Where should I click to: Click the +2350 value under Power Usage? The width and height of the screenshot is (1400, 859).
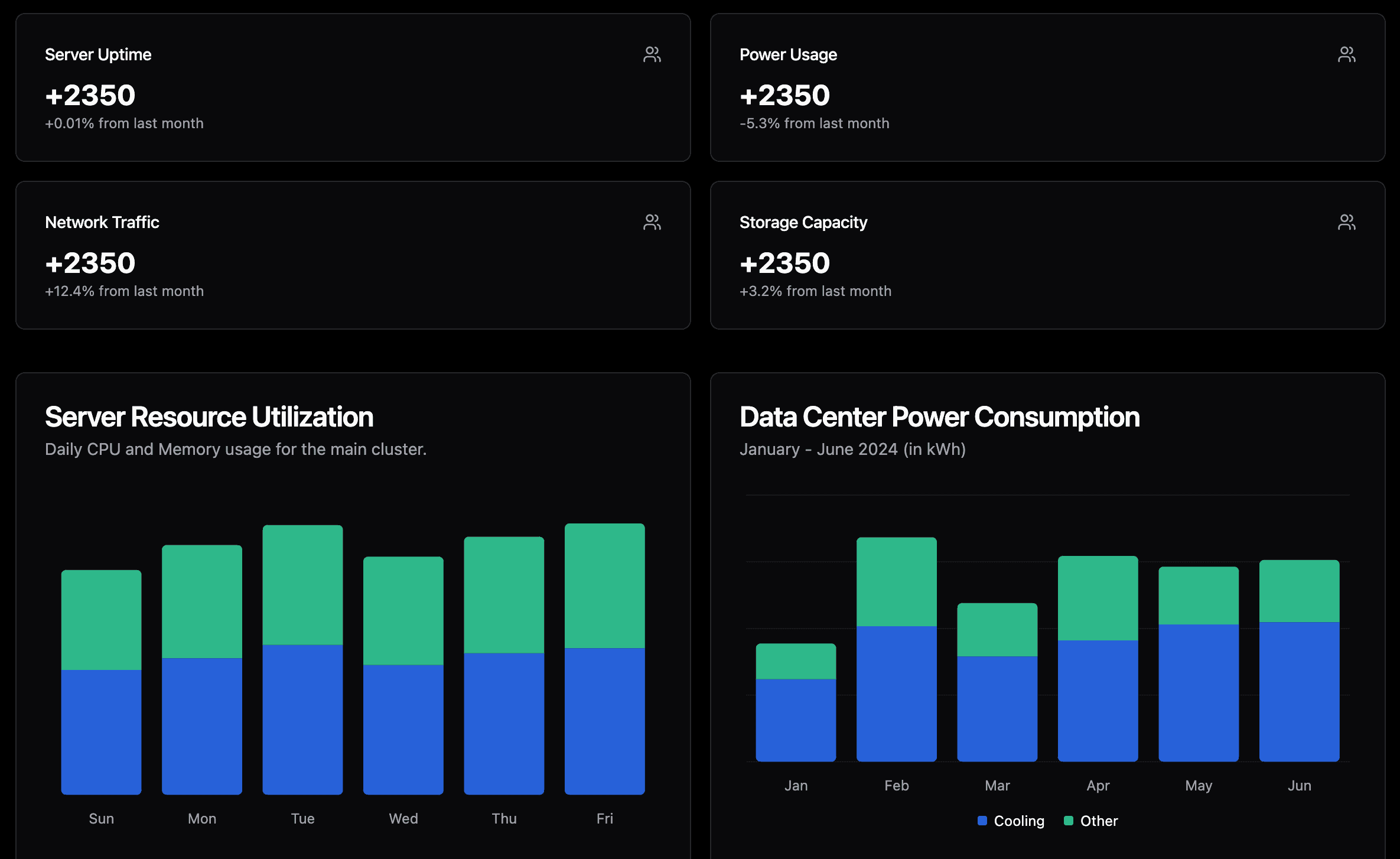[x=785, y=96]
